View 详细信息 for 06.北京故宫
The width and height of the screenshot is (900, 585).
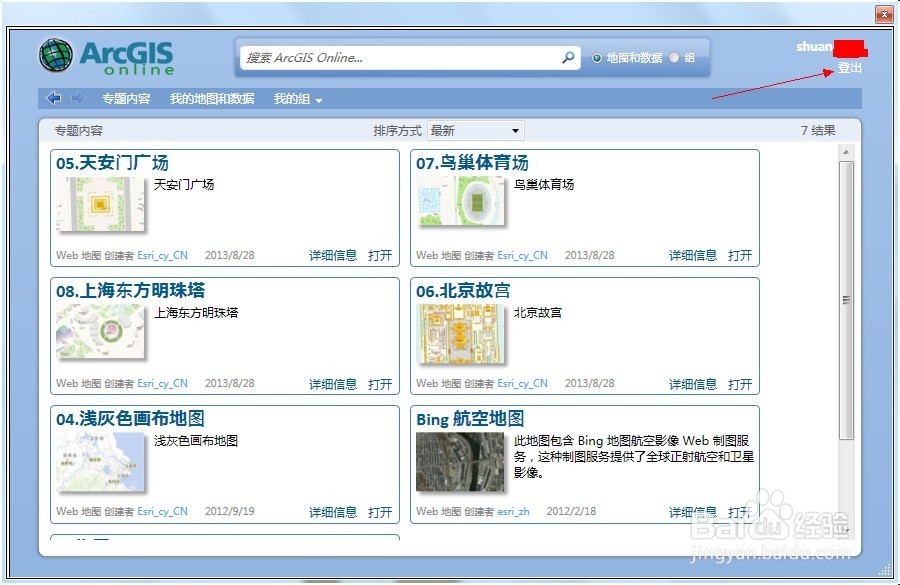693,384
